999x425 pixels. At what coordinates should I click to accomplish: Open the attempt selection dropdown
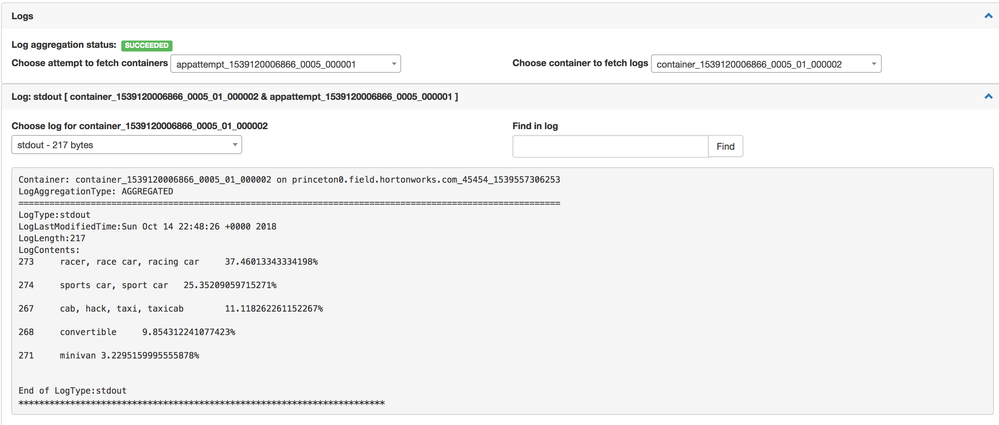tap(286, 64)
